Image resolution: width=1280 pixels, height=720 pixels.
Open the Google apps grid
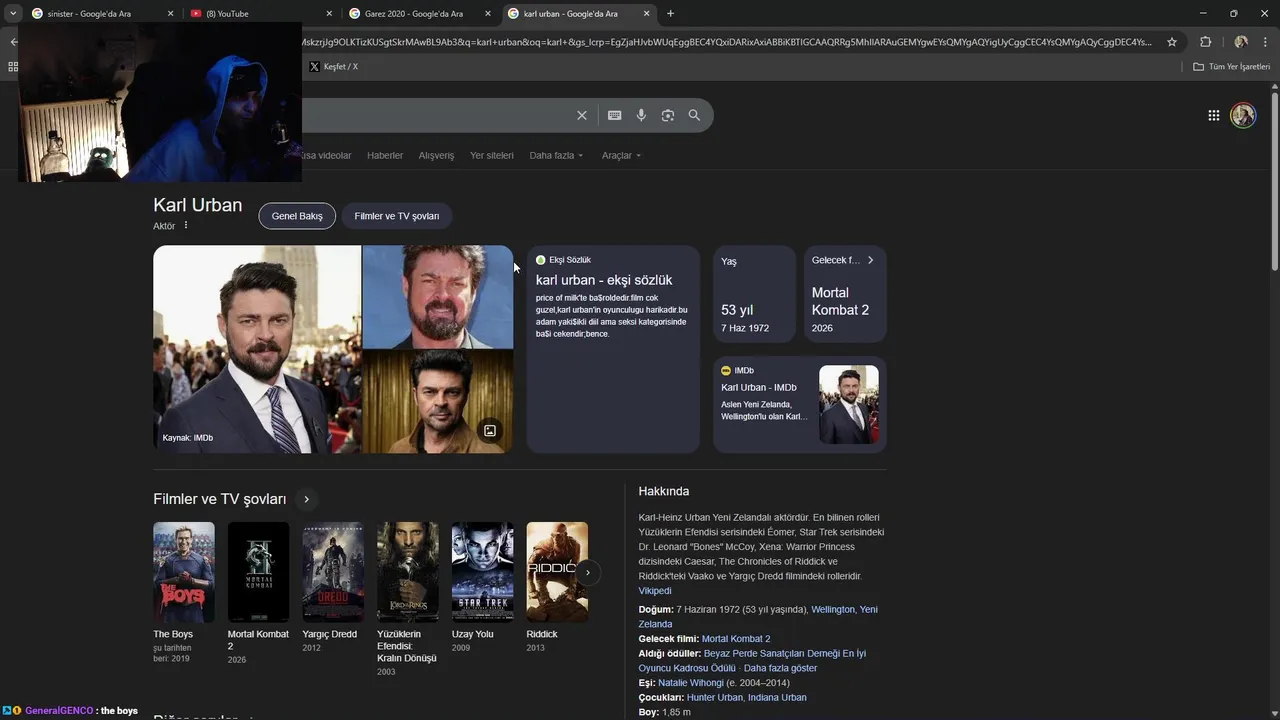[x=1213, y=115]
